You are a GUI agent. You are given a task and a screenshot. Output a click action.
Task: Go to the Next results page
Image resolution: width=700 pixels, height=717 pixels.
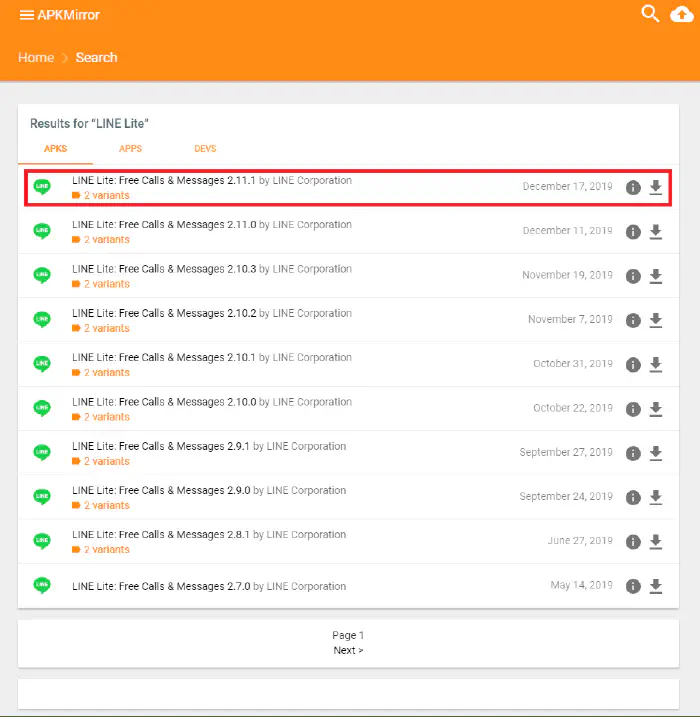(x=348, y=650)
